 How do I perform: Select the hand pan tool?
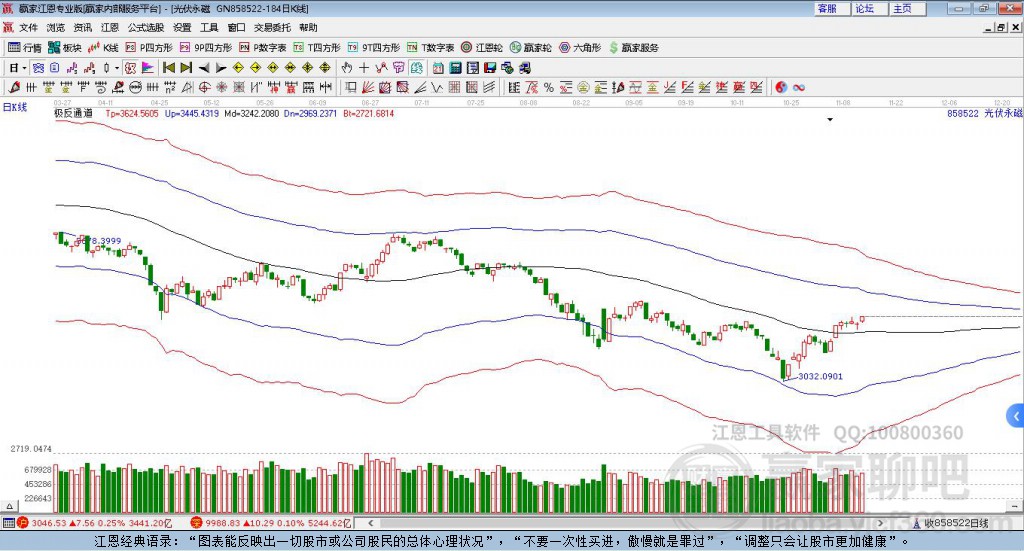pos(347,67)
